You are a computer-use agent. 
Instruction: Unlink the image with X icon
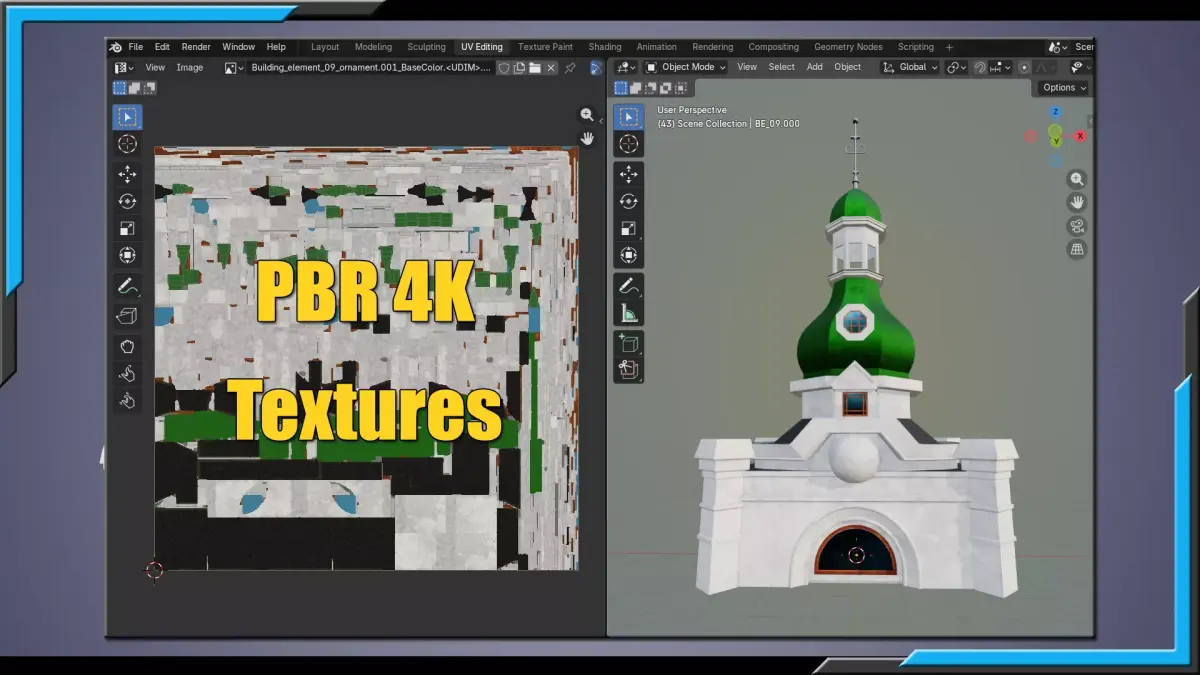550,68
